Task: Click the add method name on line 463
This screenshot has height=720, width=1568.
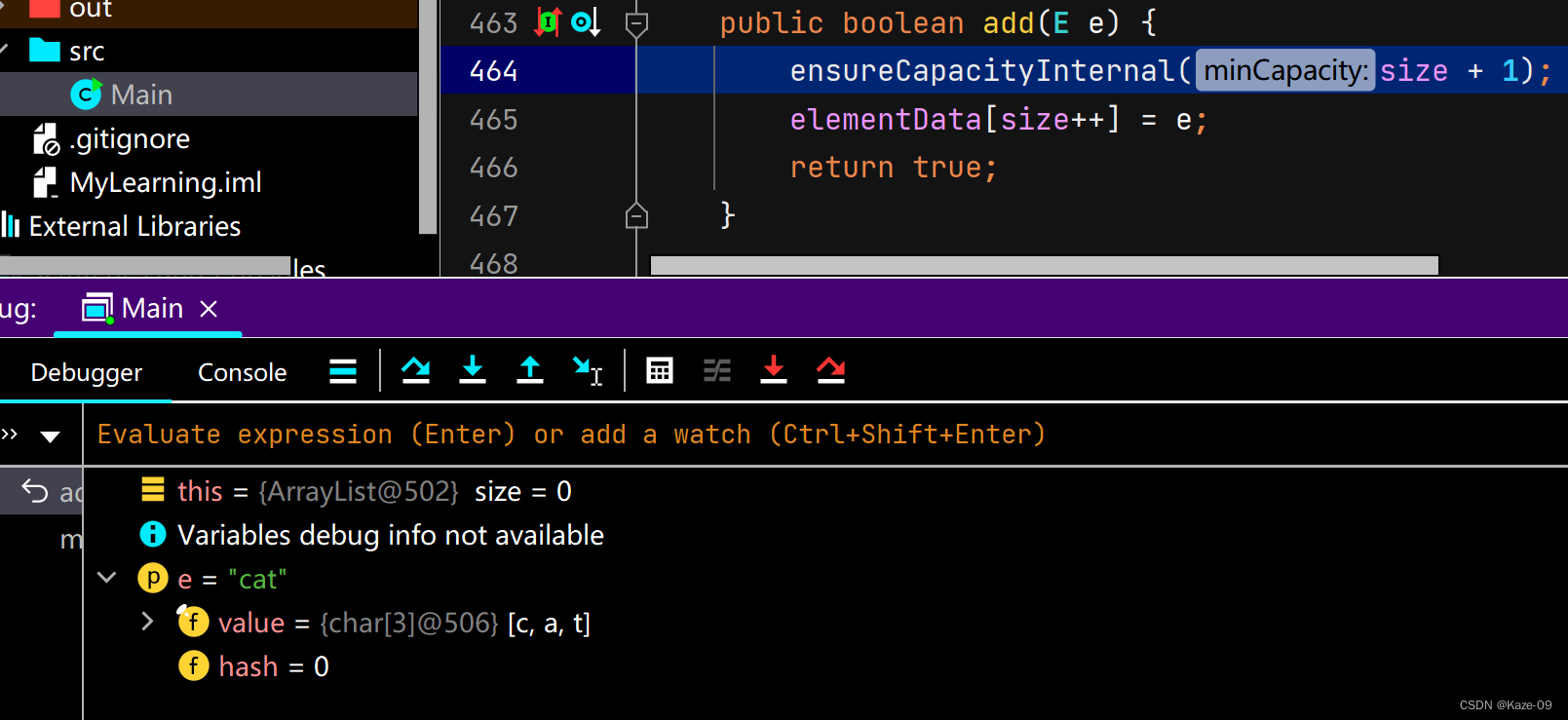Action: pyautogui.click(x=1008, y=22)
